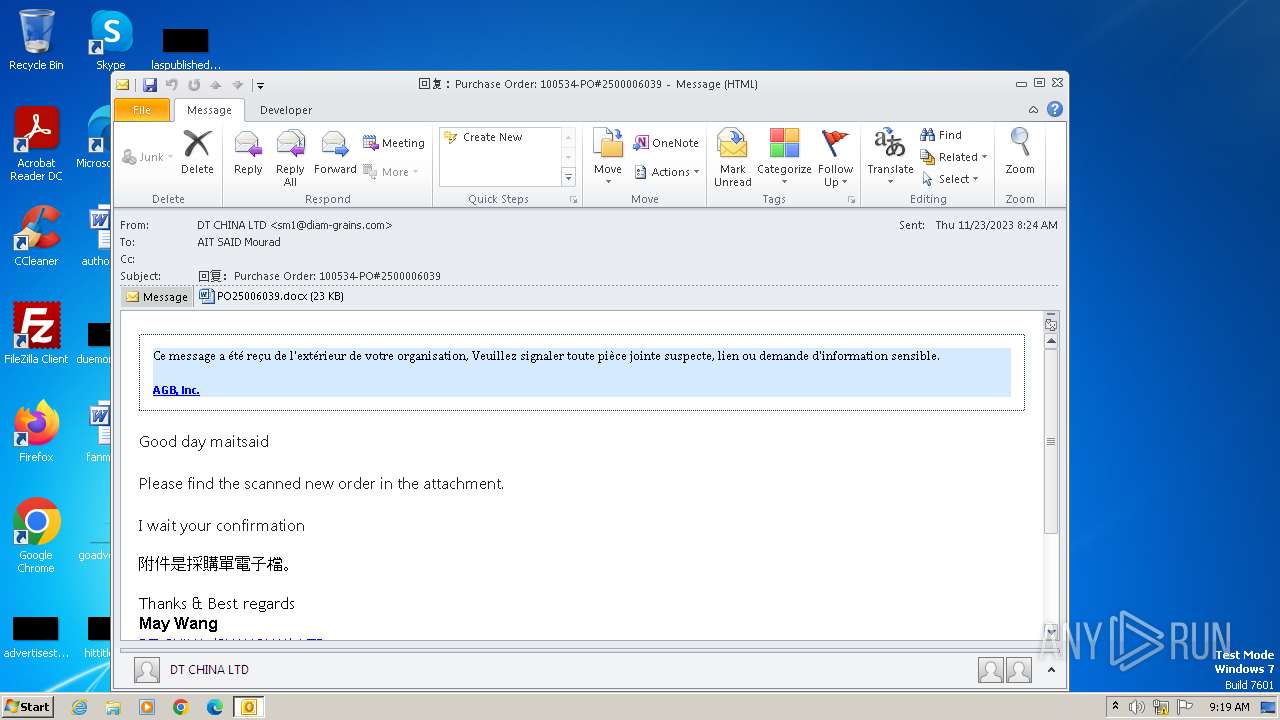Save the message with the floppy disk icon
Screen dimensions: 1280x720
click(150, 85)
